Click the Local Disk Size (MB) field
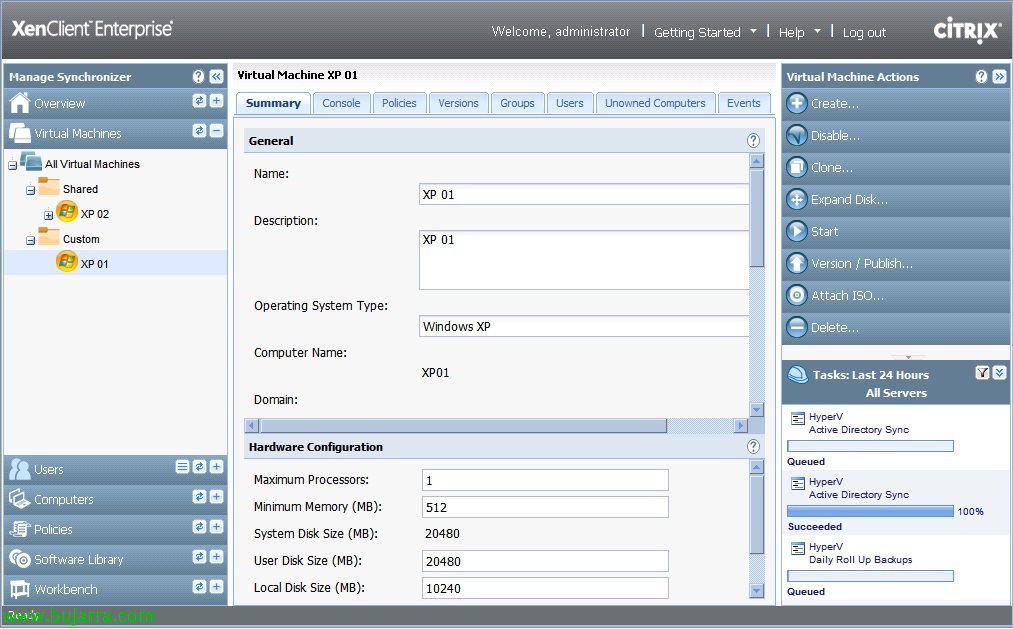This screenshot has height=629, width=1013. pos(545,588)
